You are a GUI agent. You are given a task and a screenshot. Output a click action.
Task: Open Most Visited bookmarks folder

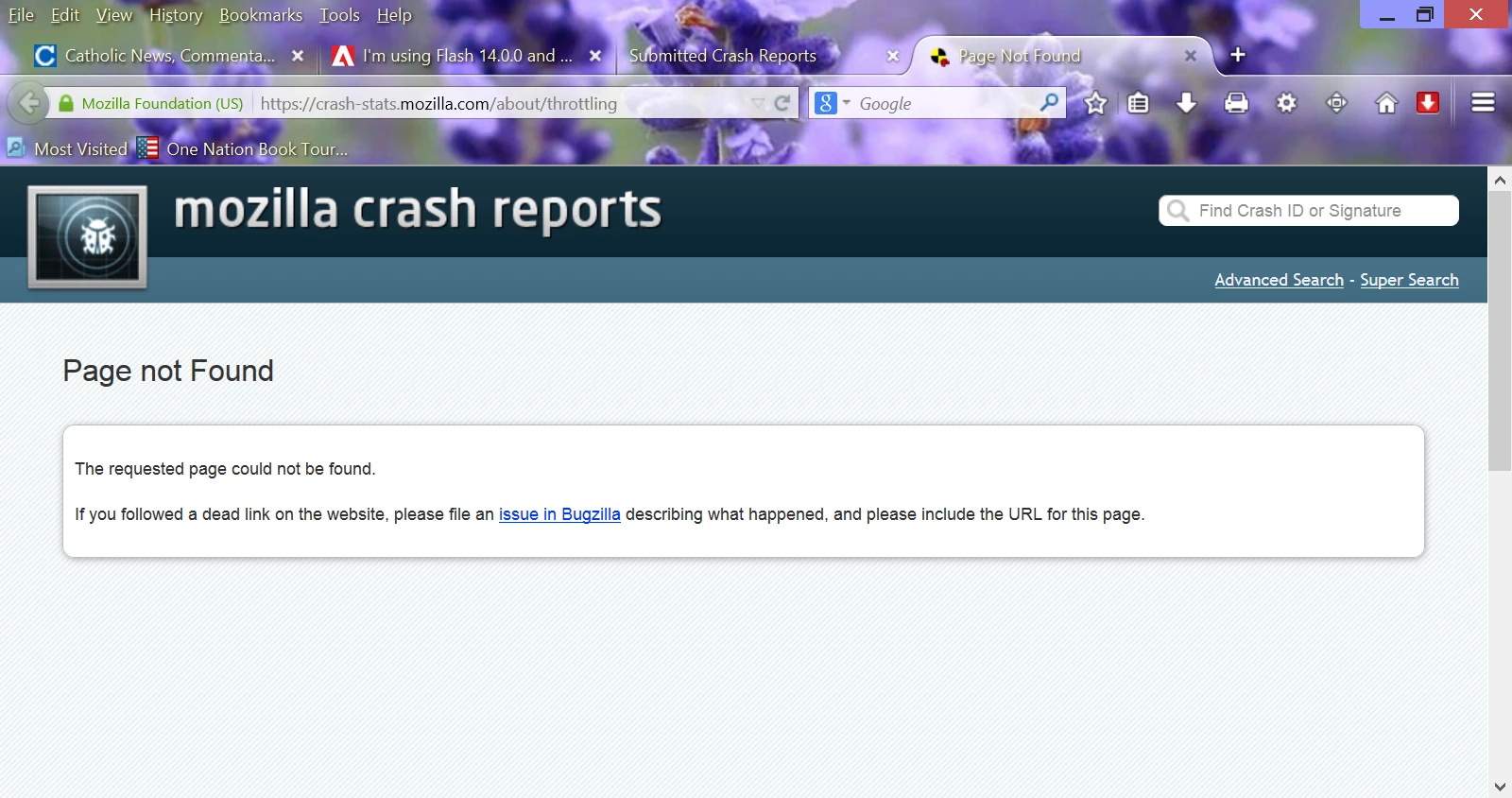pos(67,148)
